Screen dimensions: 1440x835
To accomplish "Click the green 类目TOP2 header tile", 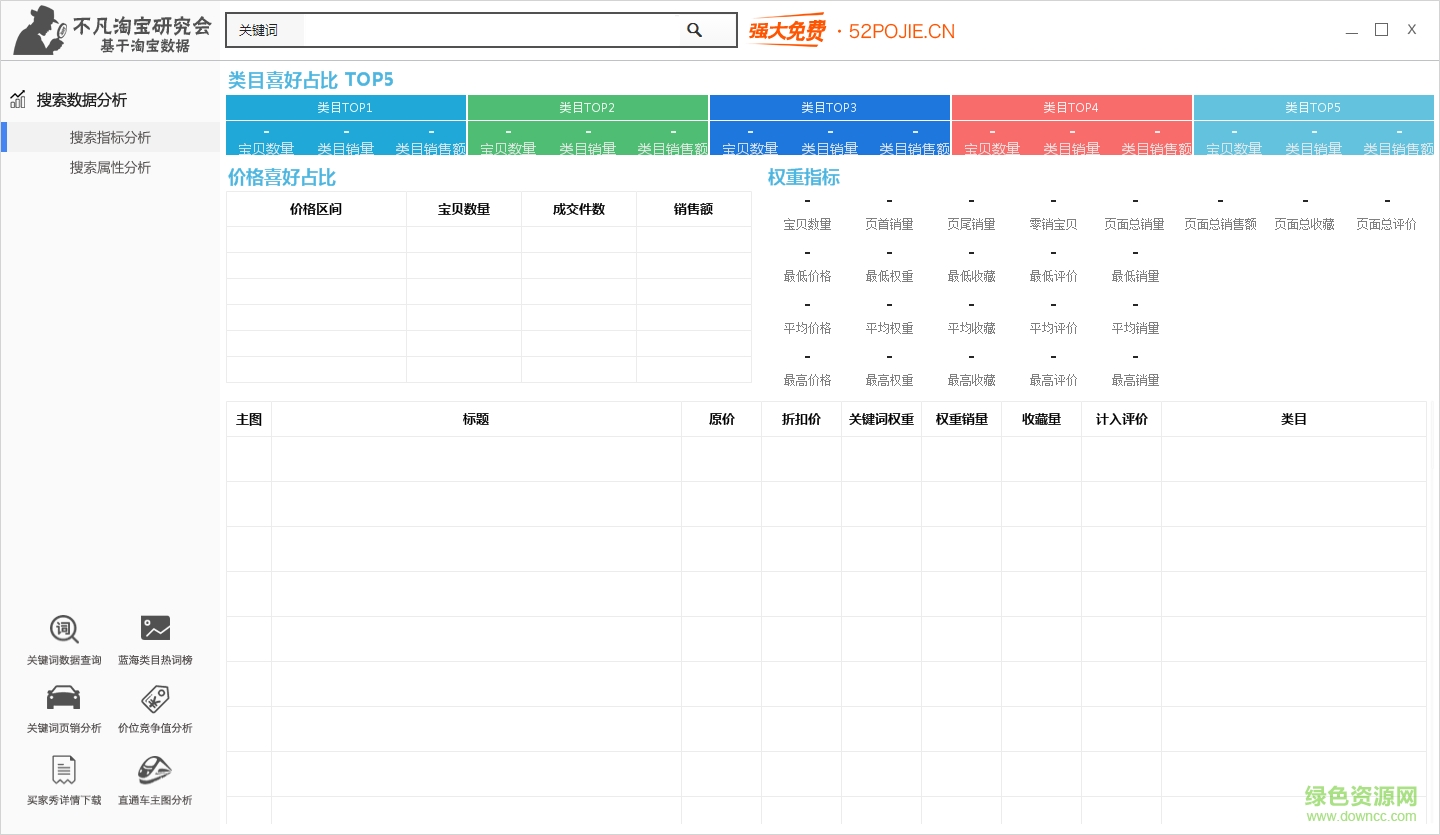I will tap(587, 108).
